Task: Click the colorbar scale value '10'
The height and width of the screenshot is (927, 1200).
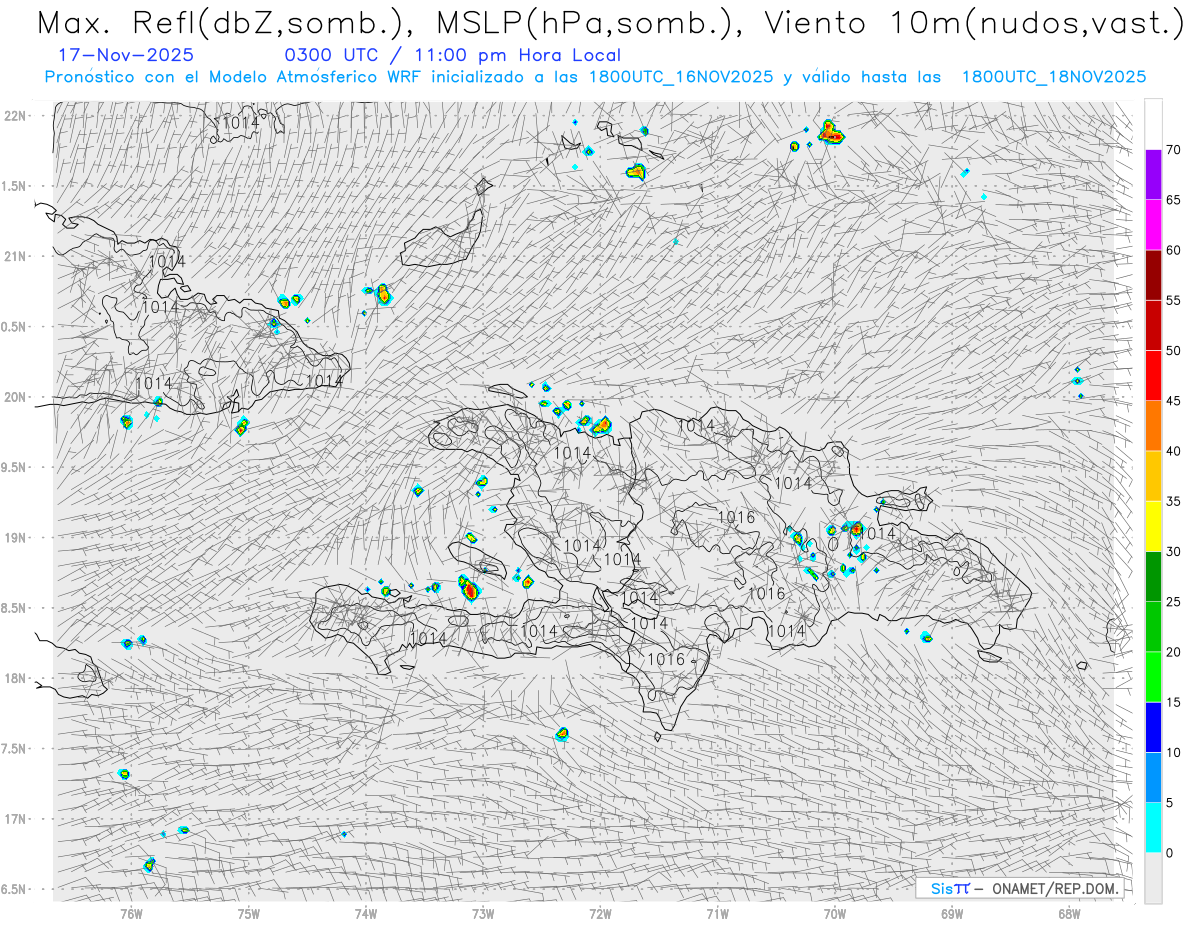Action: [1173, 752]
